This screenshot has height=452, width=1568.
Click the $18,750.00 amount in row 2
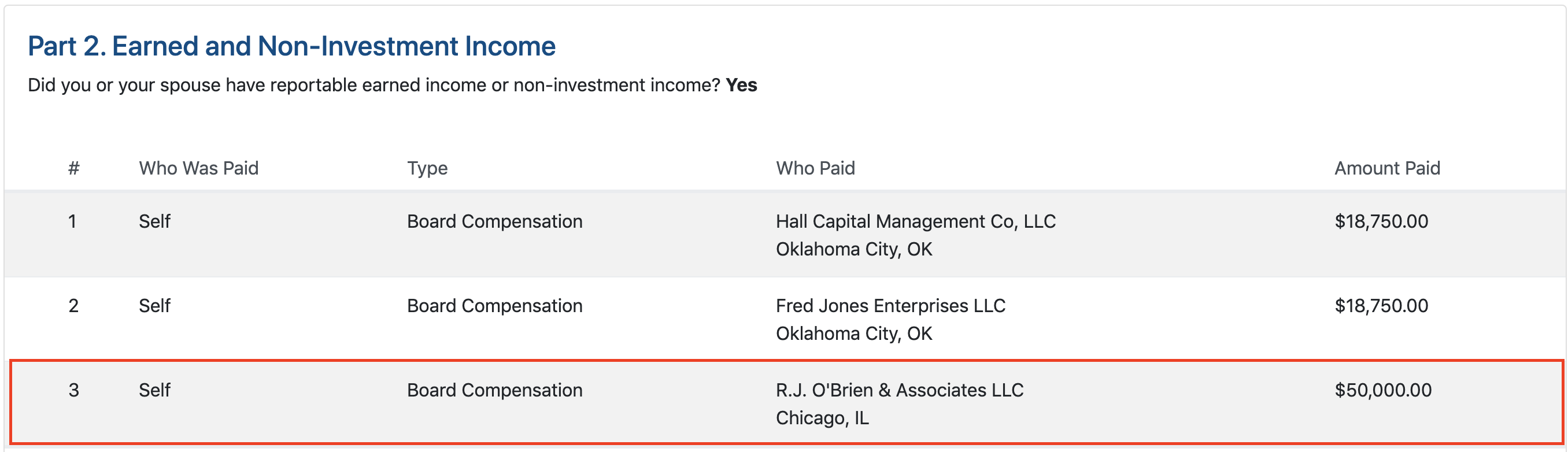1381,305
